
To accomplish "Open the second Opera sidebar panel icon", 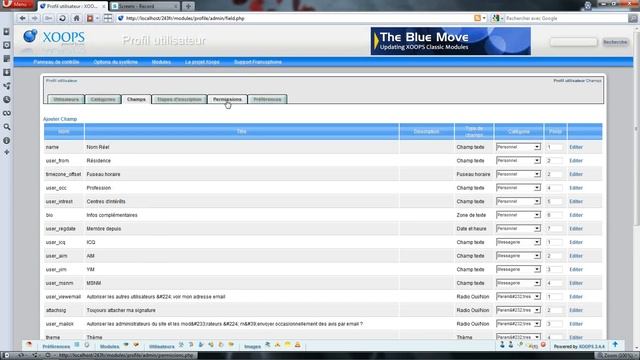I will [x=7, y=45].
